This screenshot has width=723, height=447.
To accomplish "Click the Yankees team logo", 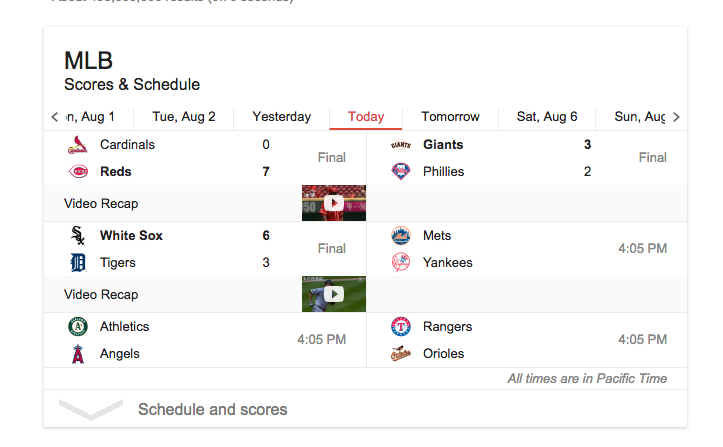I will [x=401, y=263].
